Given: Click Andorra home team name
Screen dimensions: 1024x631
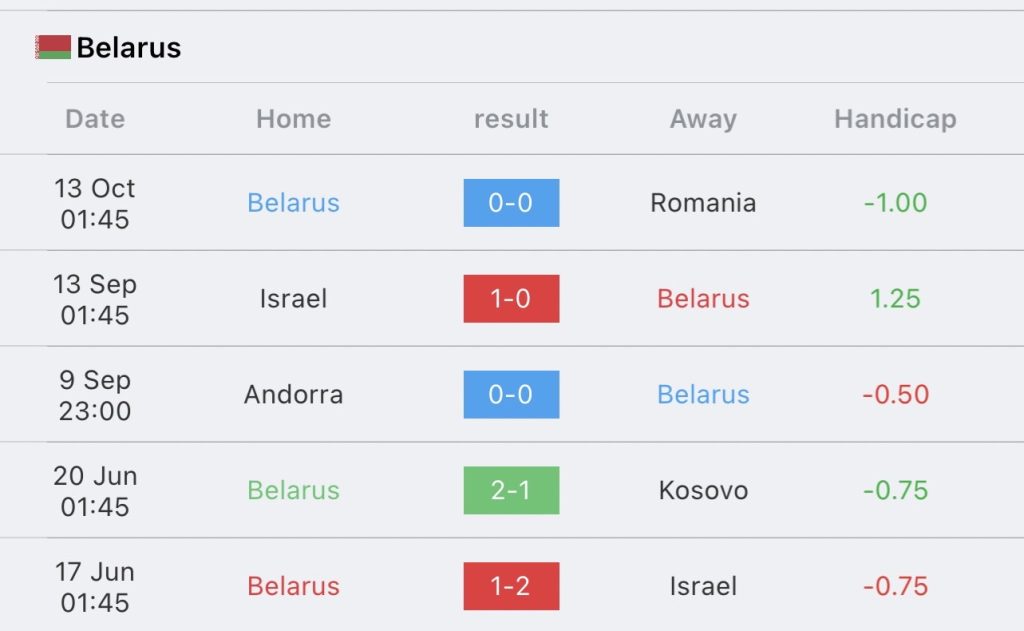Looking at the screenshot, I should tap(293, 395).
